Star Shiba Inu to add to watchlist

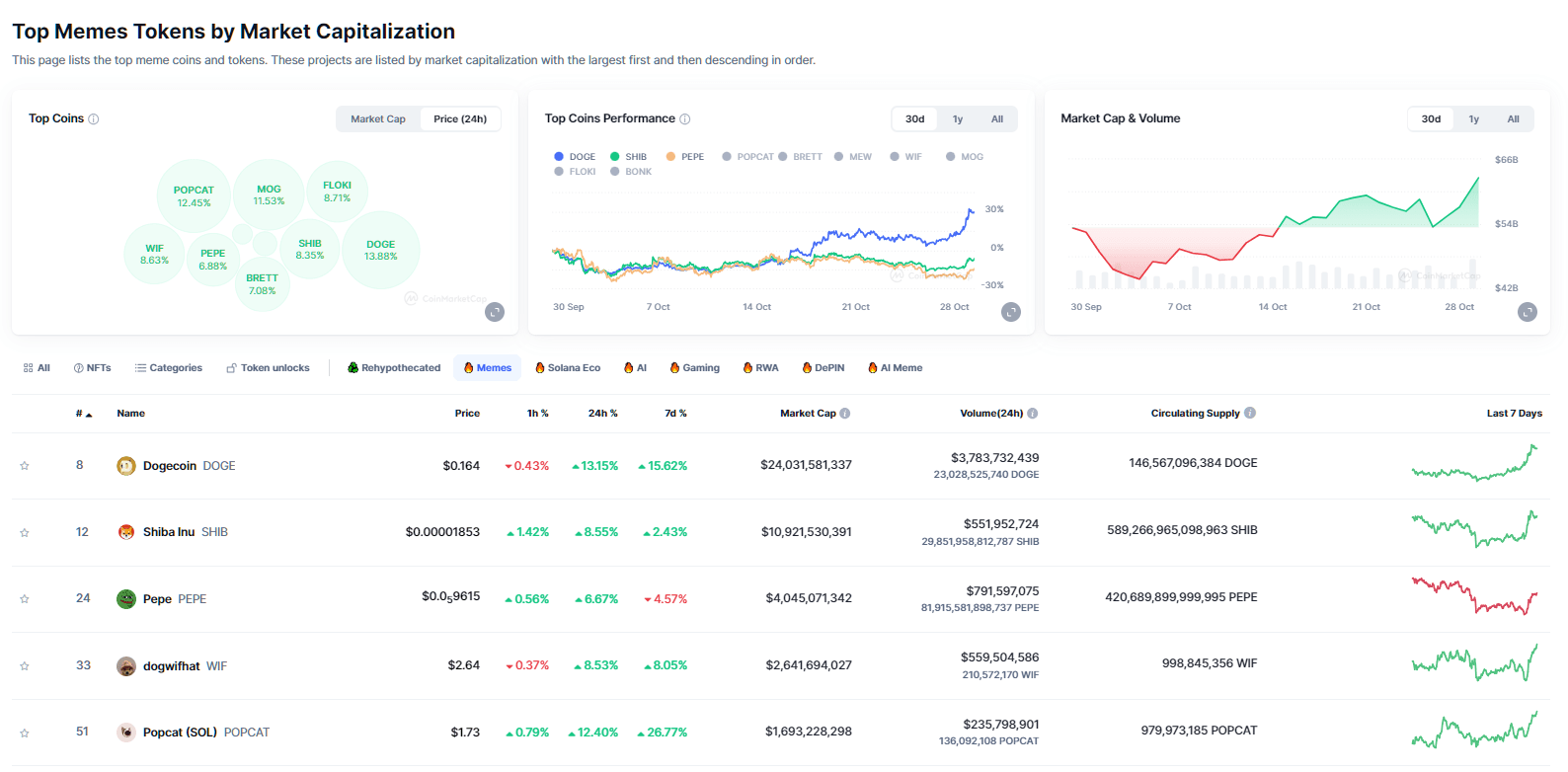pyautogui.click(x=25, y=533)
